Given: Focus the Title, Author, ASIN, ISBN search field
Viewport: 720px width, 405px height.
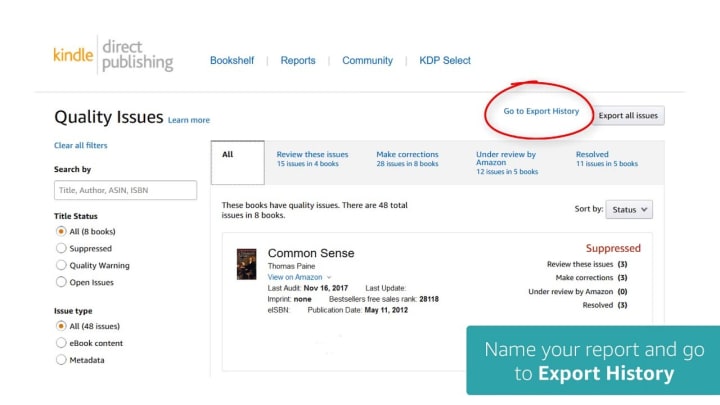Looking at the screenshot, I should point(125,190).
